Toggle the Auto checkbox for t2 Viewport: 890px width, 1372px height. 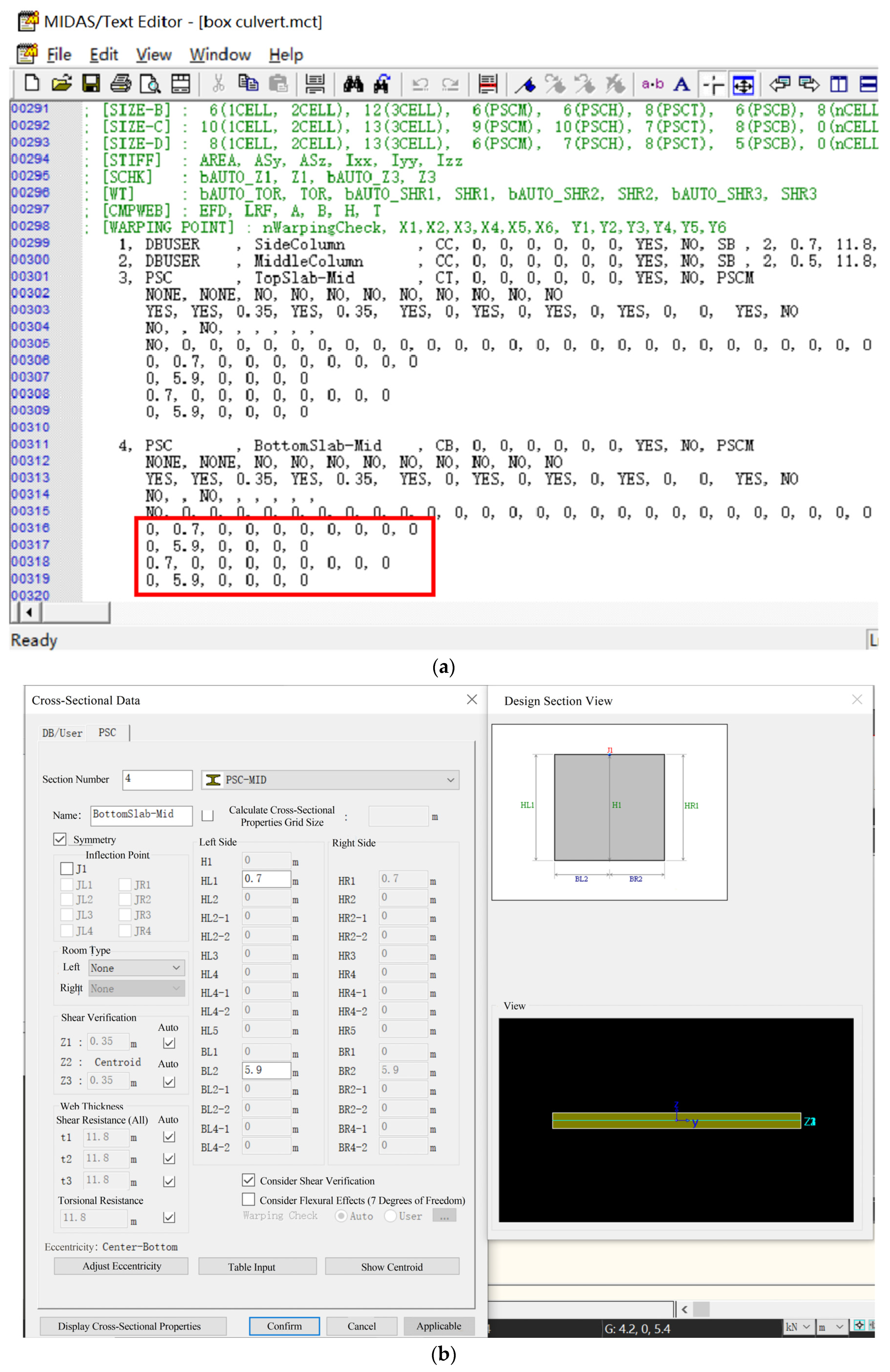point(169,1159)
